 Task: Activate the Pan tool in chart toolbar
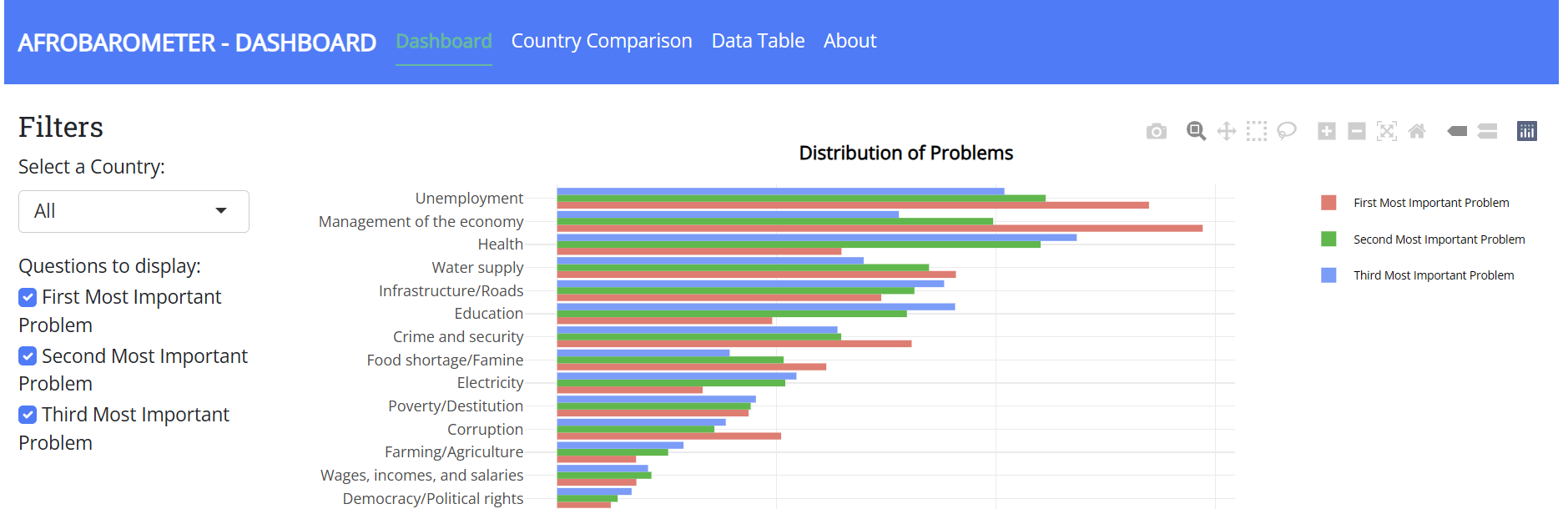[x=1226, y=131]
